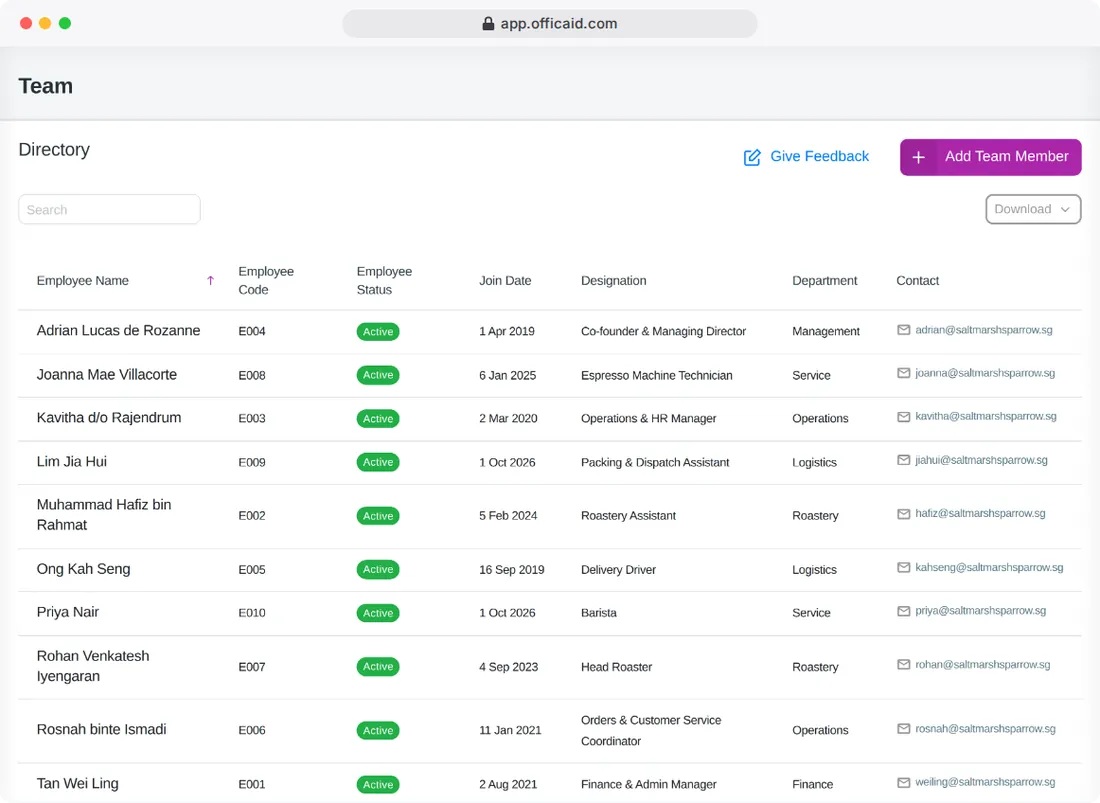Click the app.officaid.com address bar
Screen dimensions: 1100x803
coord(550,24)
